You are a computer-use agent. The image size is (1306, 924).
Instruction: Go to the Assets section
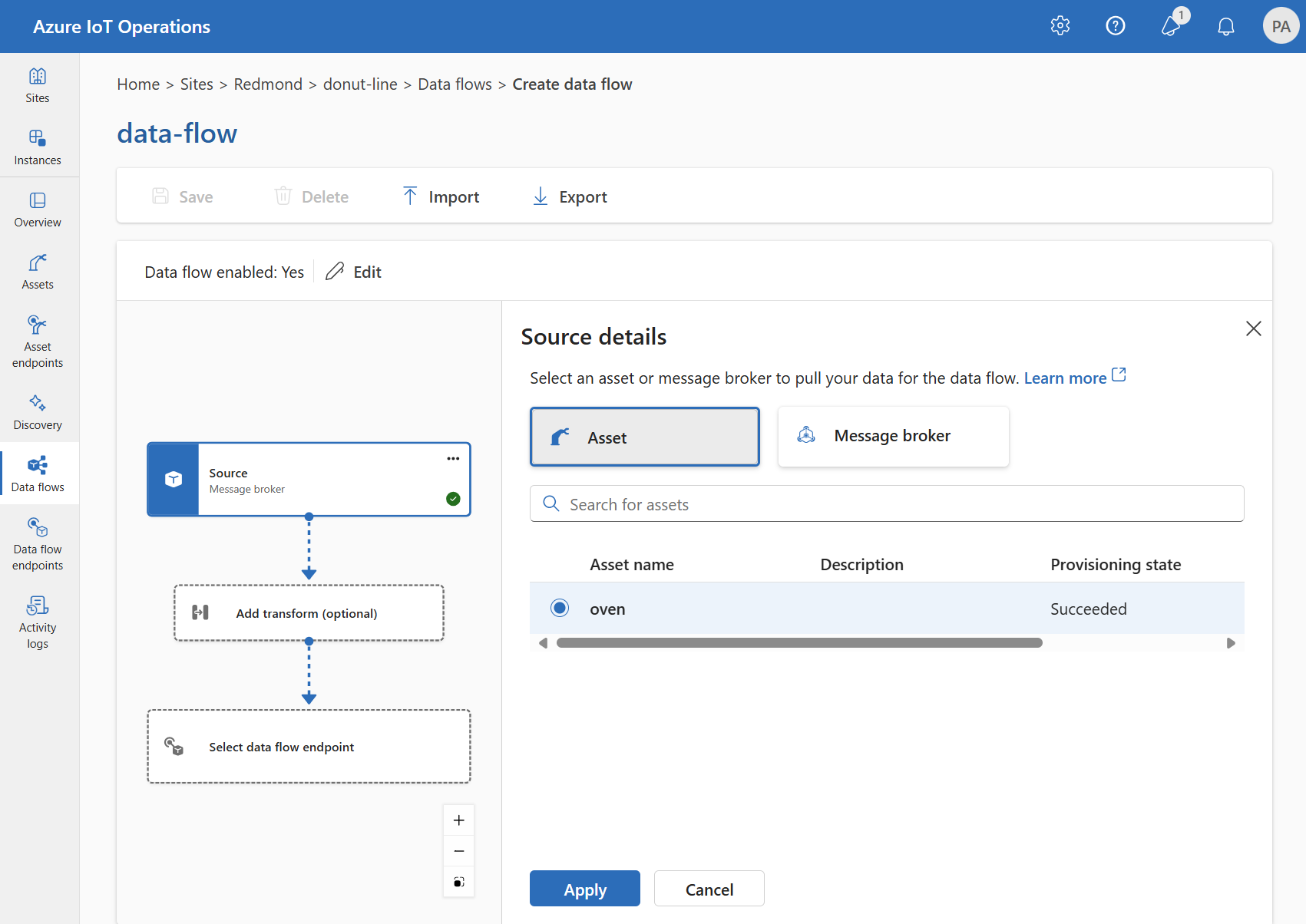37,270
